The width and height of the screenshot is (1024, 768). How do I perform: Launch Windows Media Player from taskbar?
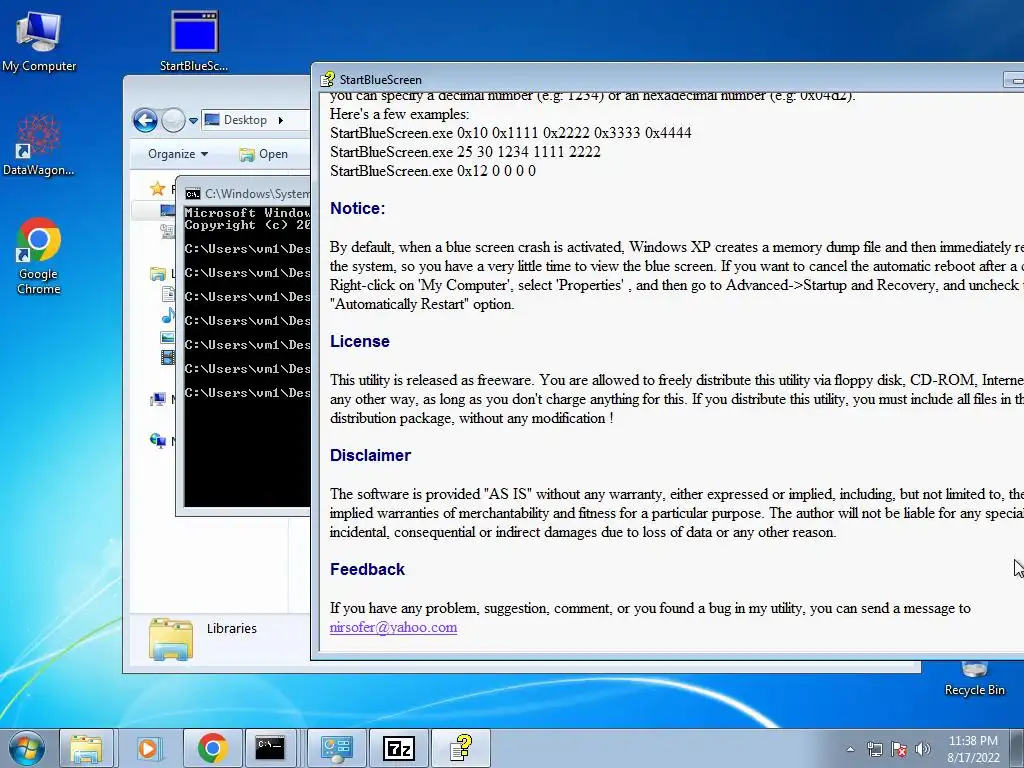(x=148, y=748)
